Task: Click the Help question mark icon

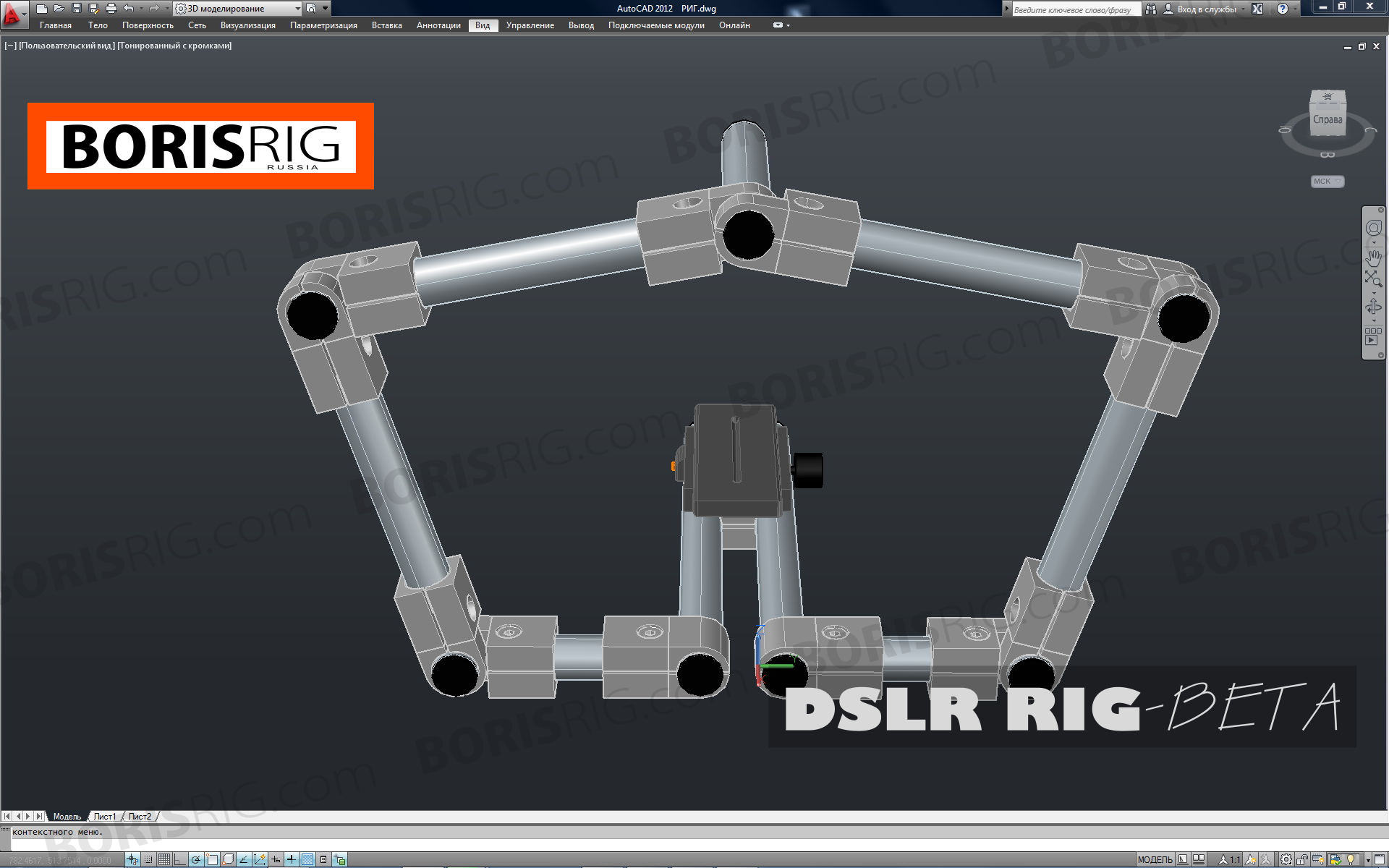Action: click(1283, 9)
